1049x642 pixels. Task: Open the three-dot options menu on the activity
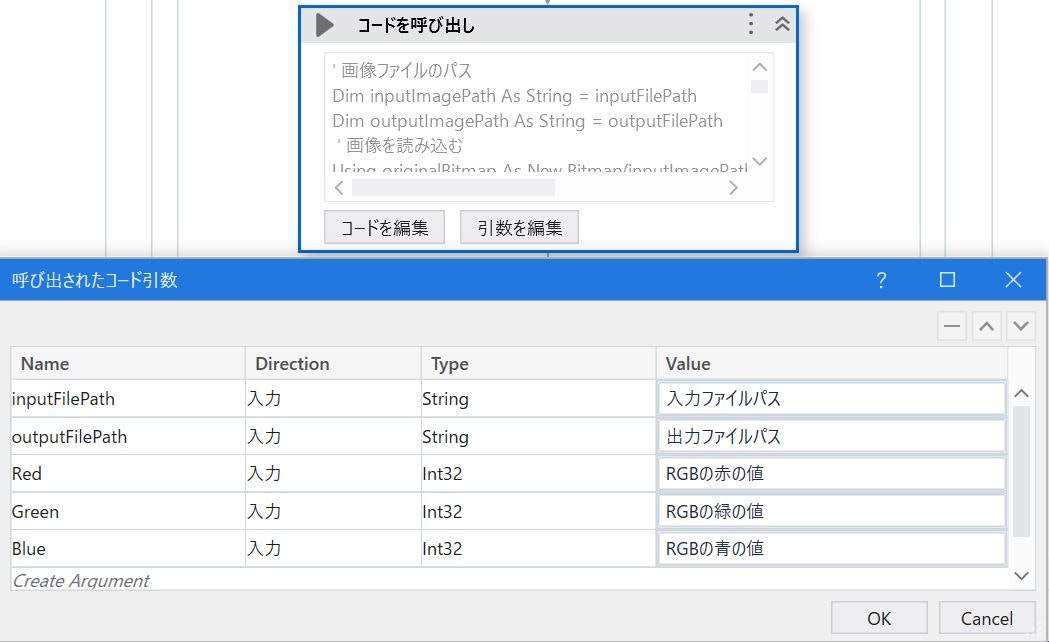[750, 24]
